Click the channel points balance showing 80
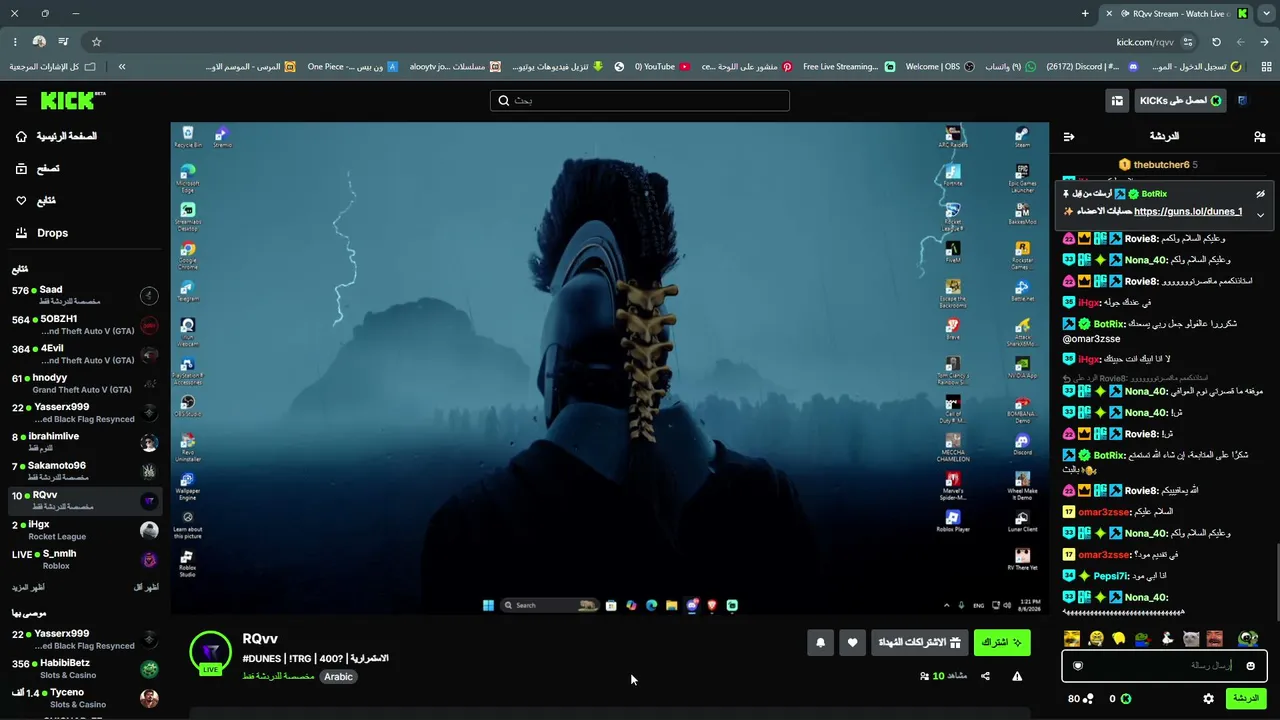This screenshot has width=1280, height=720. click(1080, 699)
